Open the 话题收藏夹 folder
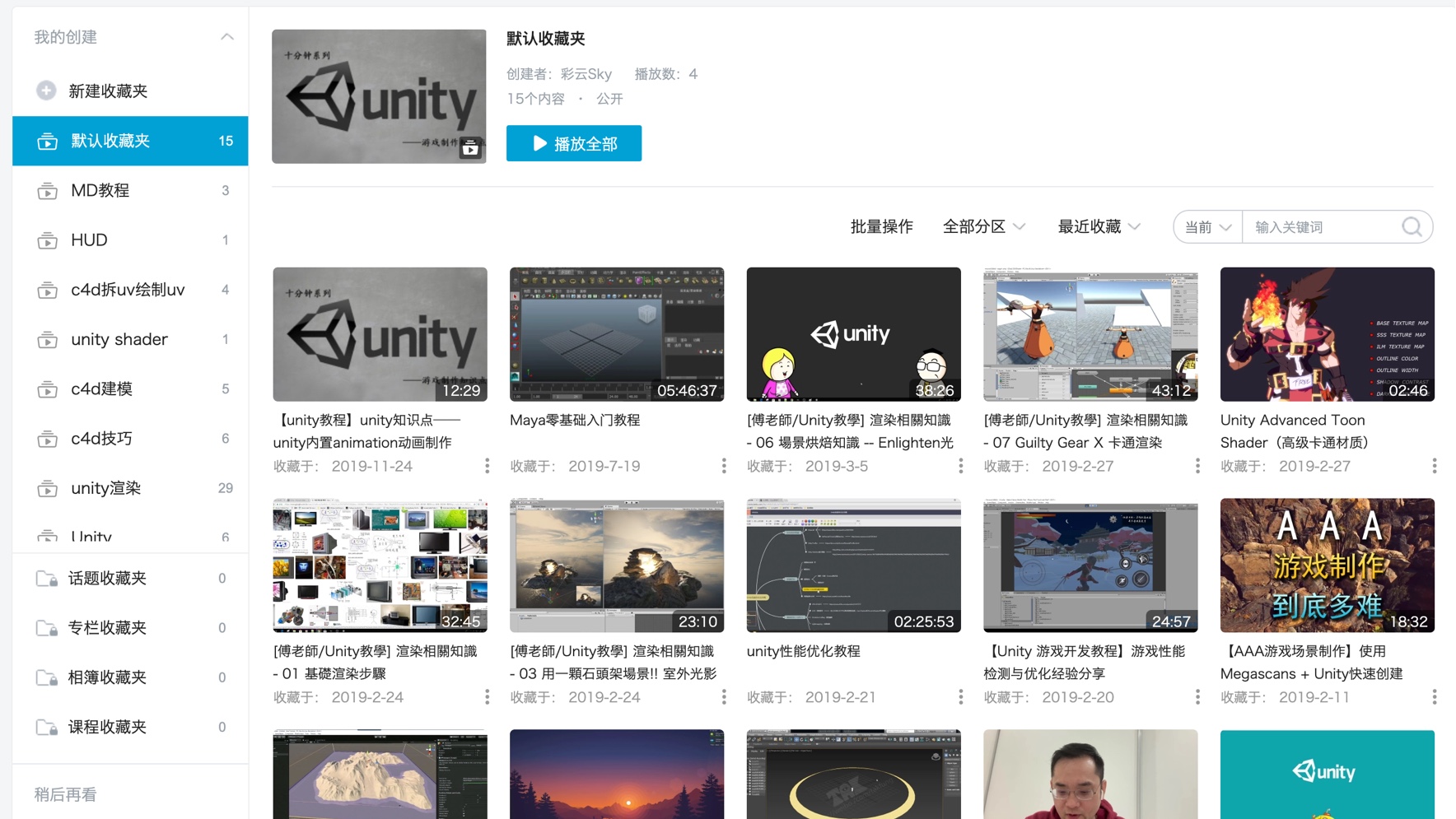Screen dimensions: 1456x819 [130, 579]
